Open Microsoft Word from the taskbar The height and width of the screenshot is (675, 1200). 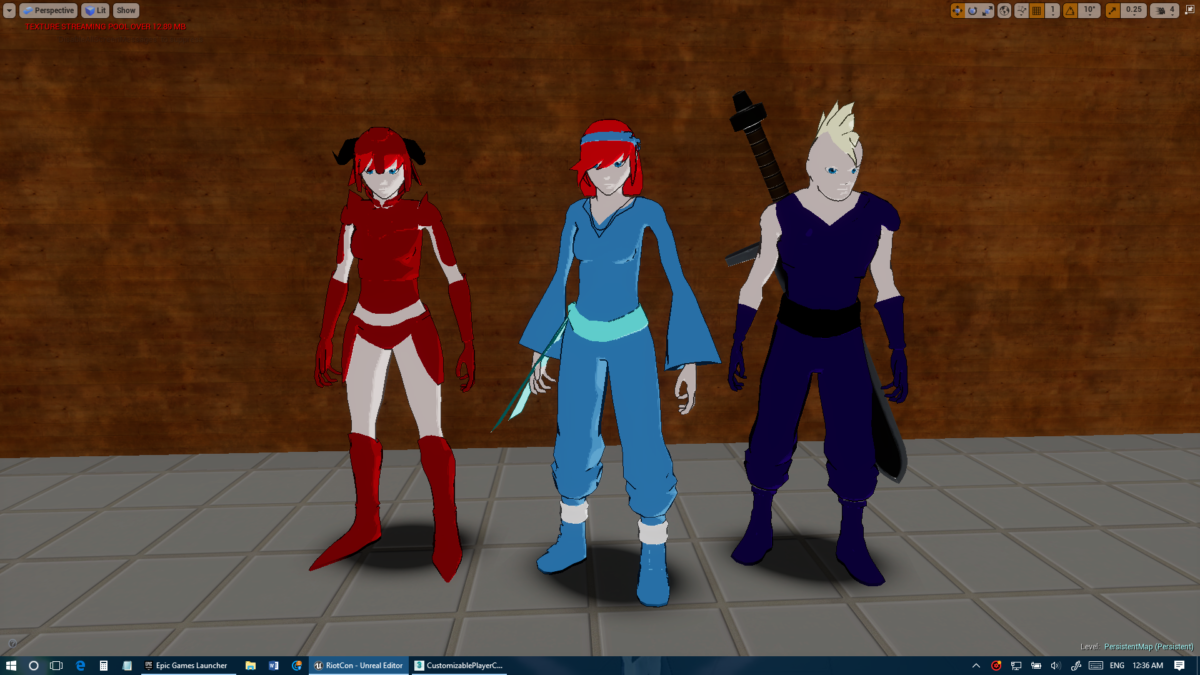coord(273,665)
